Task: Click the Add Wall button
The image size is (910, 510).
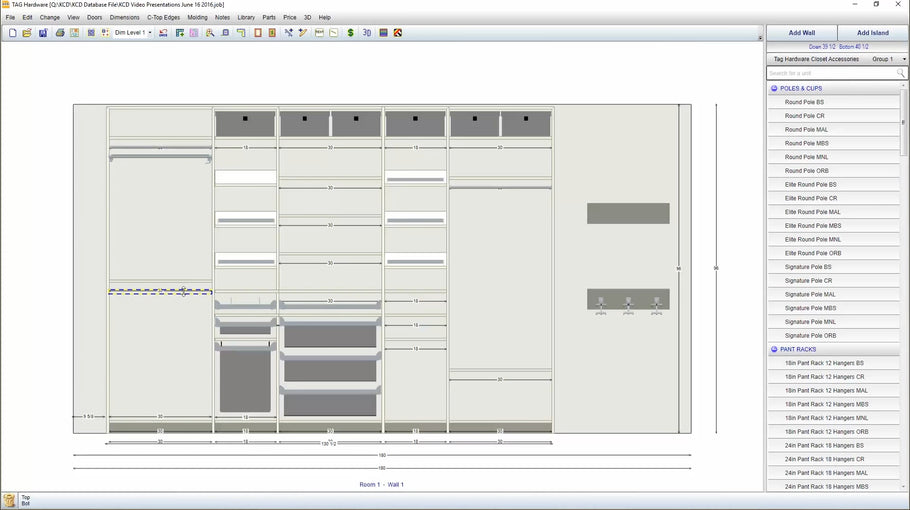Action: tap(801, 33)
